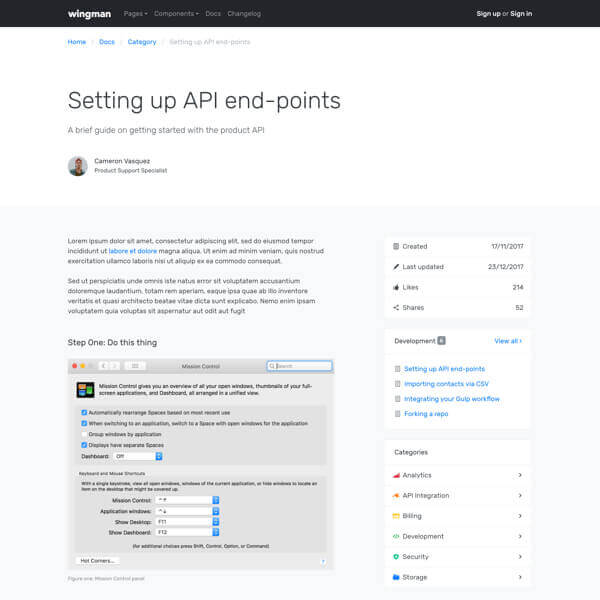Click the Security shield icon

pos(396,557)
